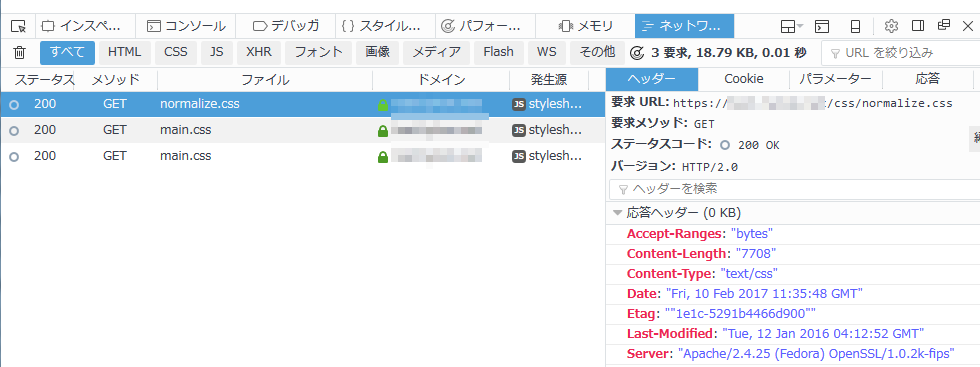Toggle the 画像 filter
This screenshot has height=367, width=980.
click(x=378, y=53)
